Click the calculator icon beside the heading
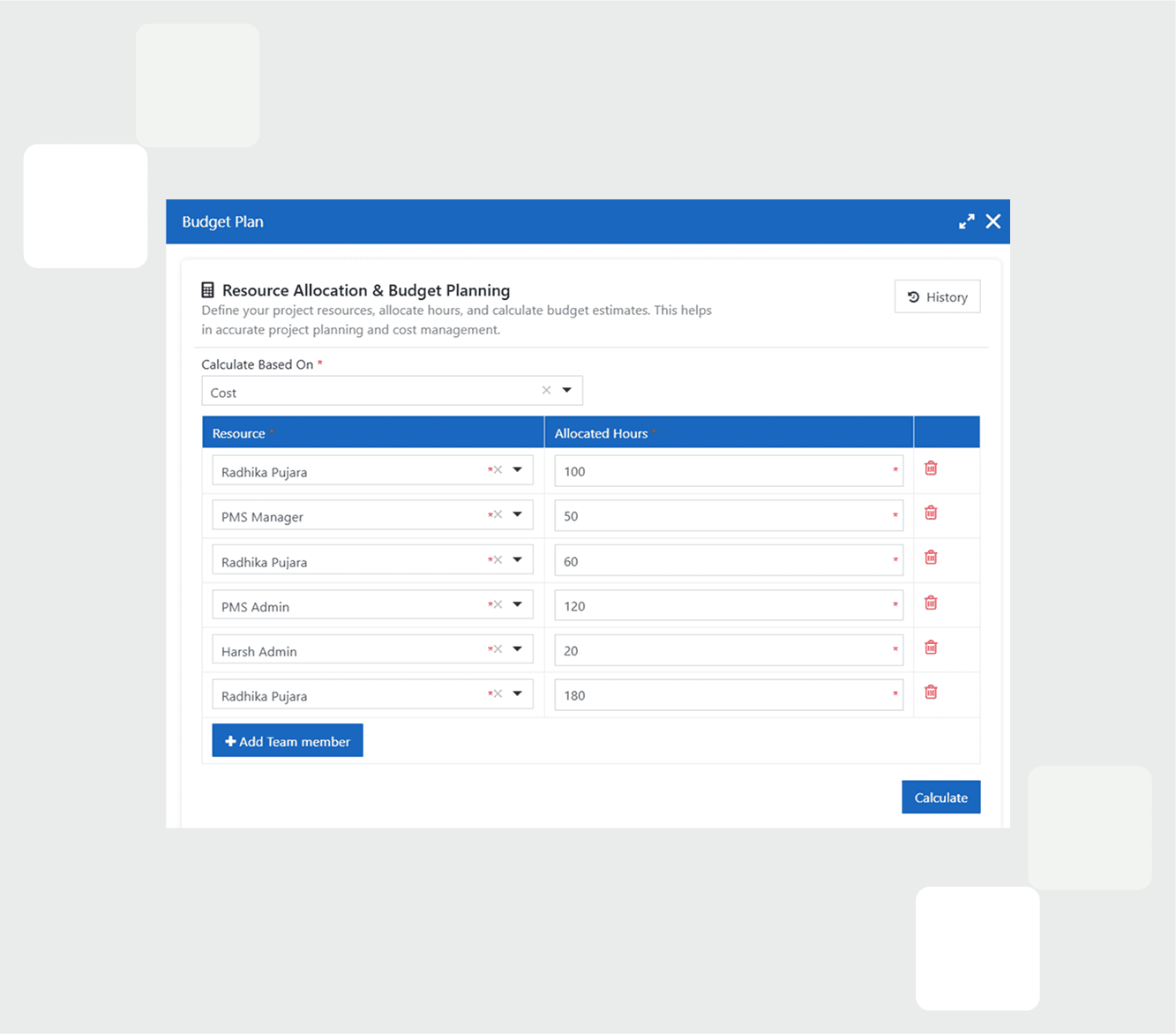 pos(208,289)
